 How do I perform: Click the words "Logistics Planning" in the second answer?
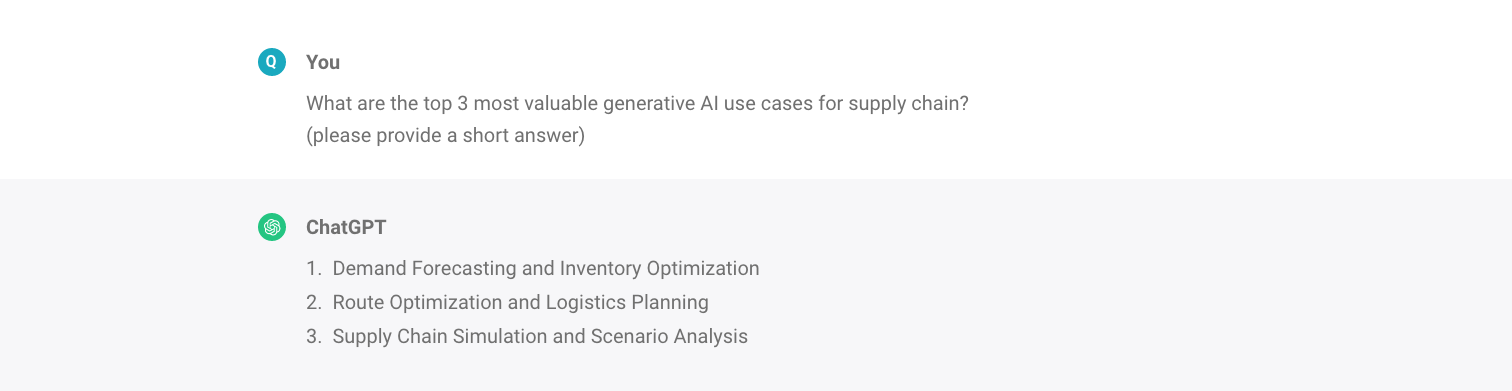pos(627,302)
